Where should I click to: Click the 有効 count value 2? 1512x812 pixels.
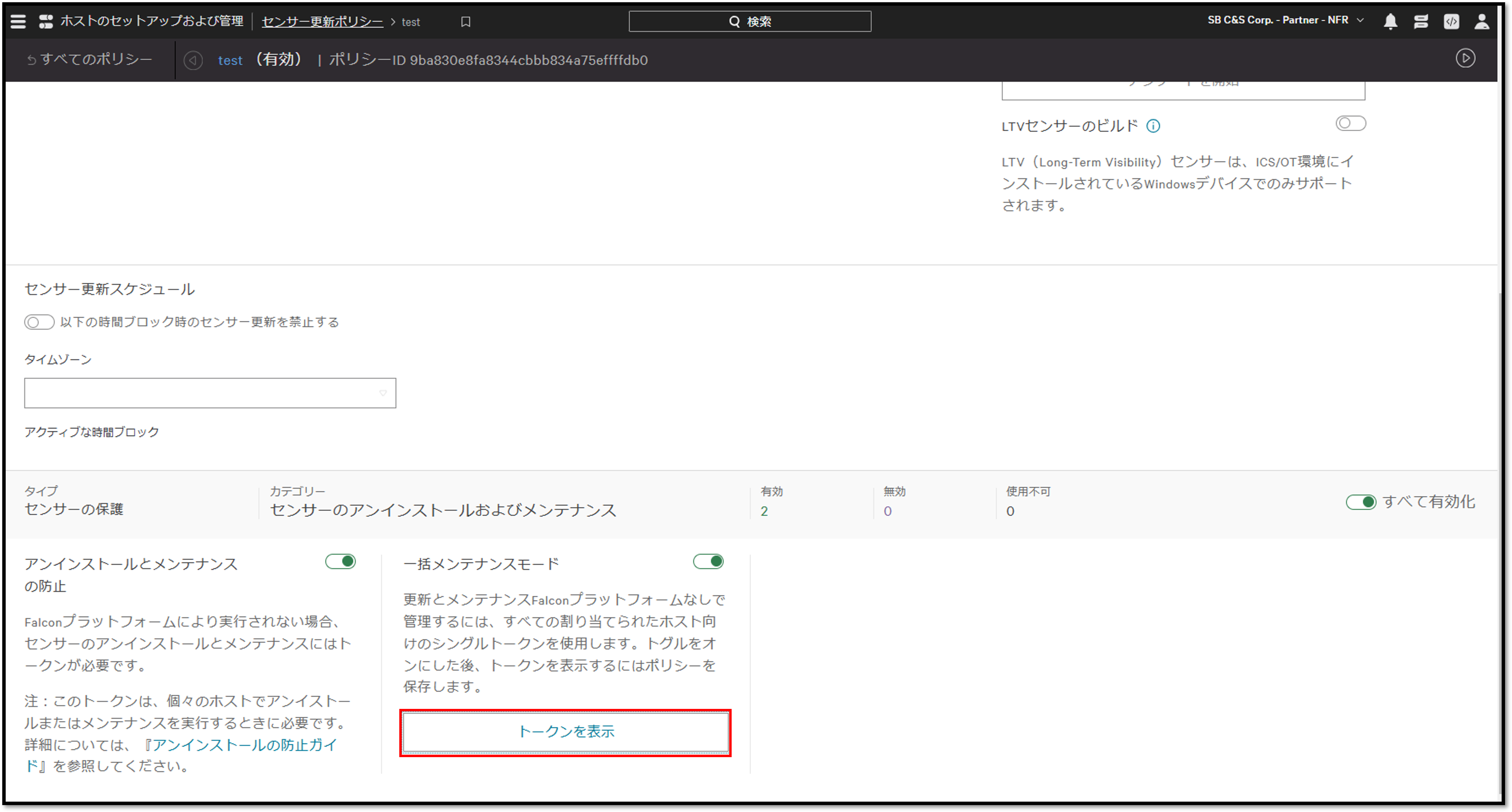tap(764, 511)
